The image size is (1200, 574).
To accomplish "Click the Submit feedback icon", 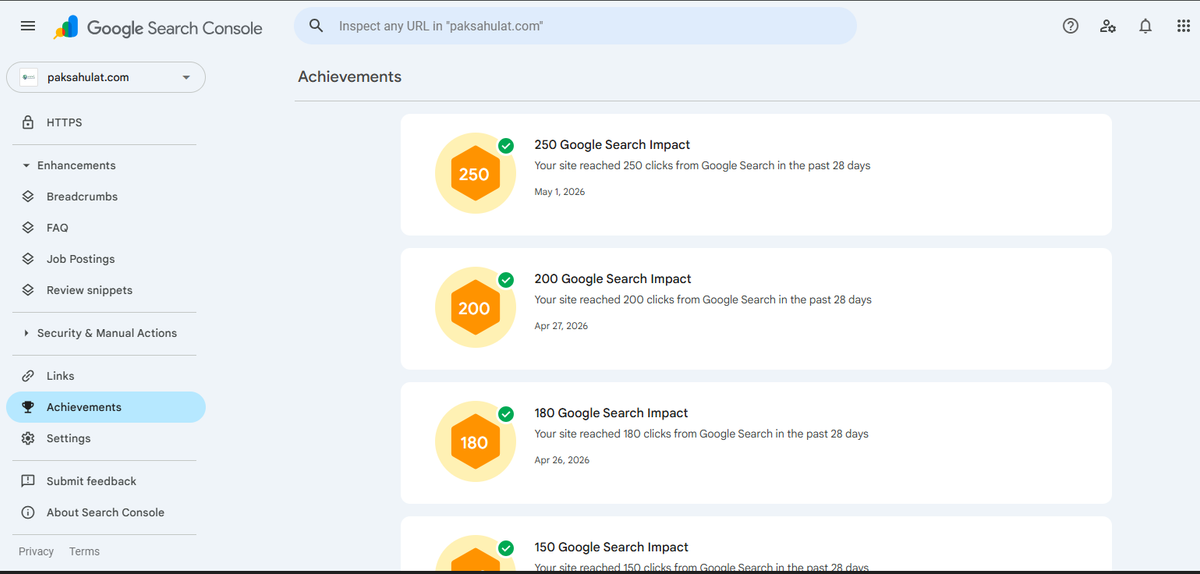I will tap(28, 481).
